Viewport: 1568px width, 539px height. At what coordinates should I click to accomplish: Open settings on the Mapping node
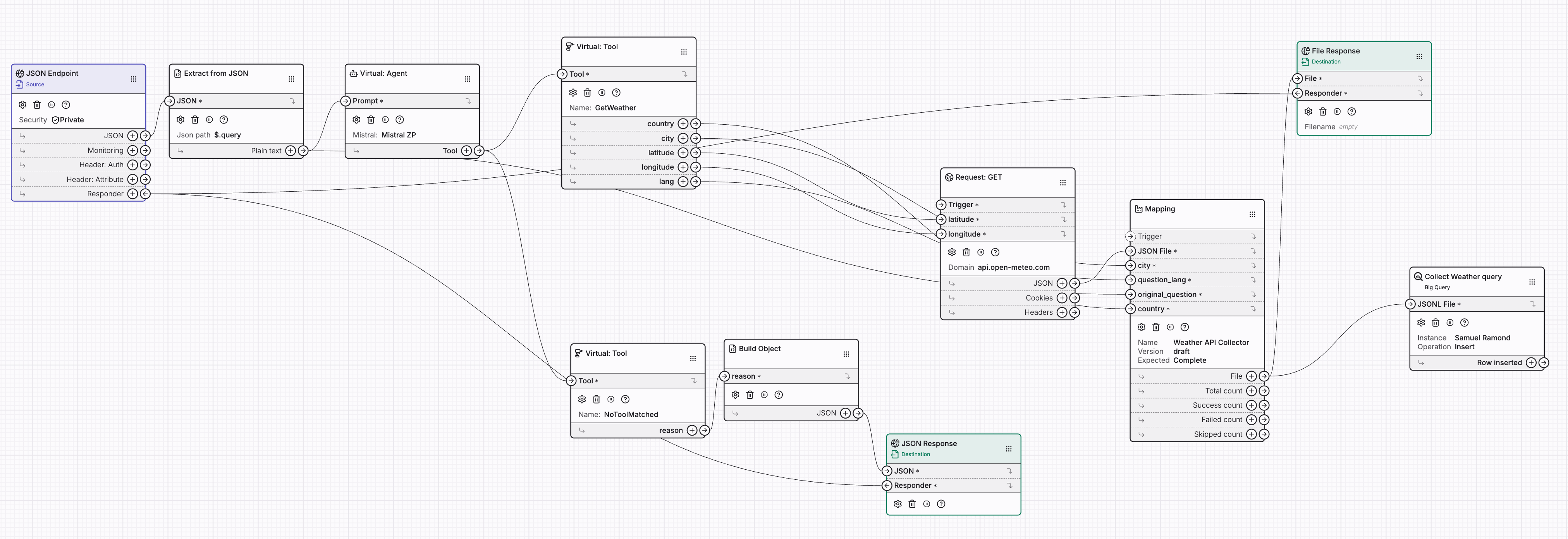click(1141, 327)
